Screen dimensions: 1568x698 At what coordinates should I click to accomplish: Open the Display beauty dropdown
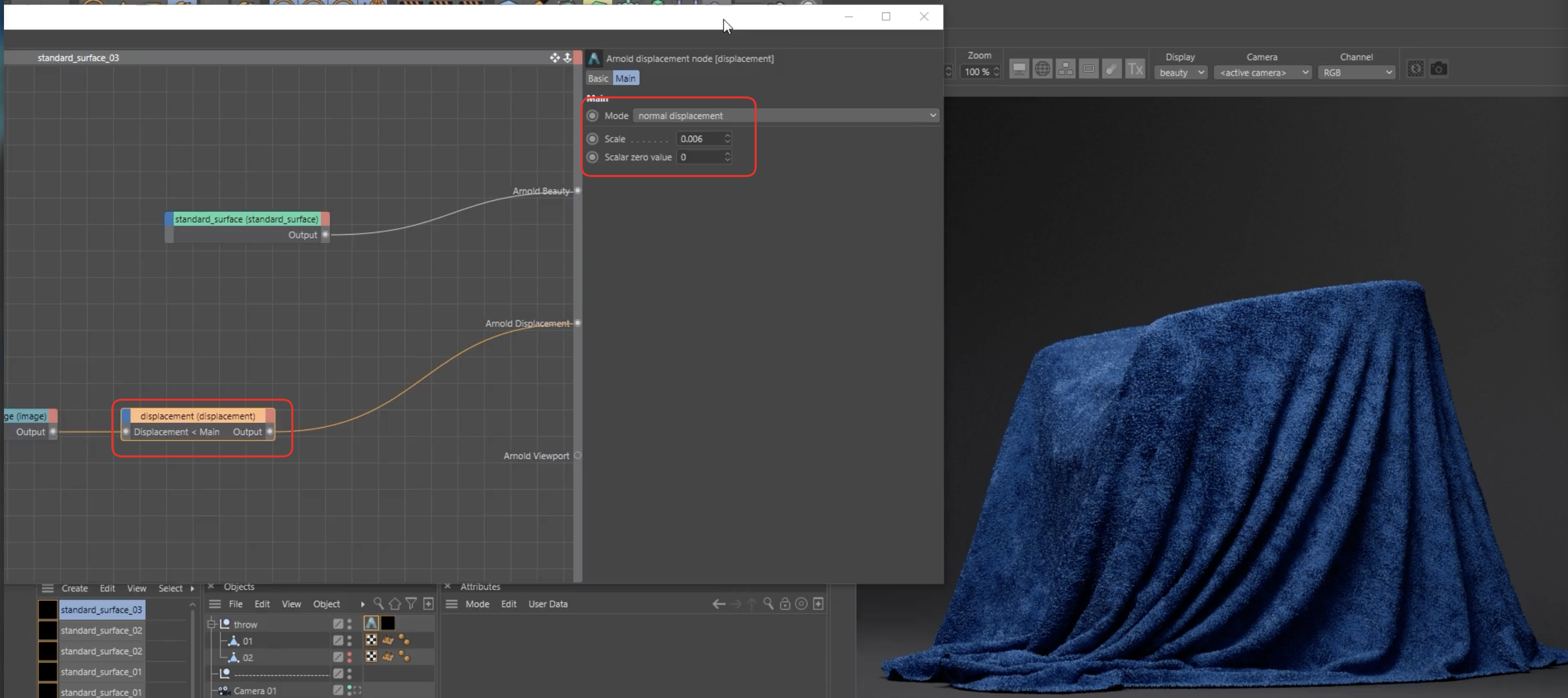tap(1180, 73)
